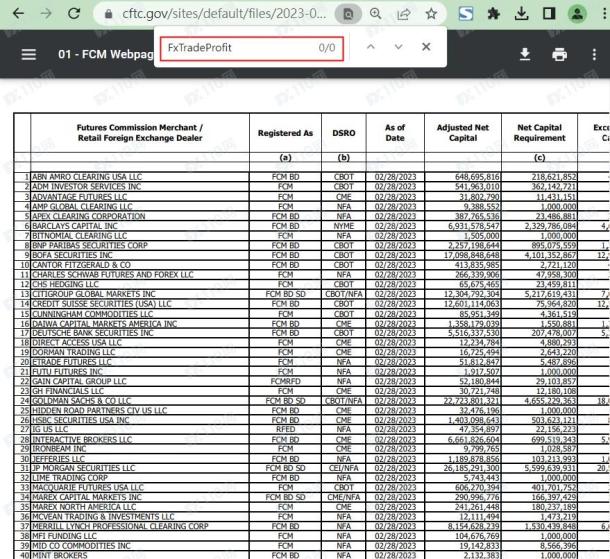Click the find box containing FxTradeProfit
Screen dimensions: 610x559
[x=252, y=48]
